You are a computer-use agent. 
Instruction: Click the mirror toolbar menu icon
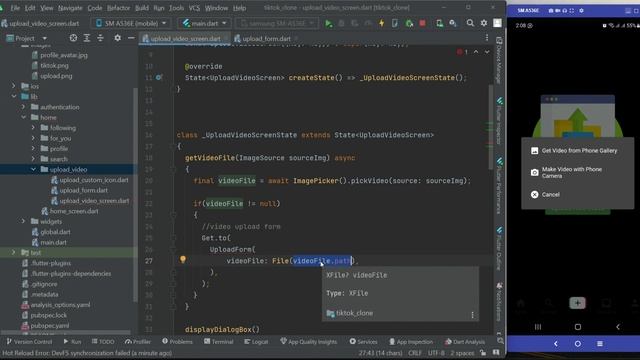(x=600, y=344)
